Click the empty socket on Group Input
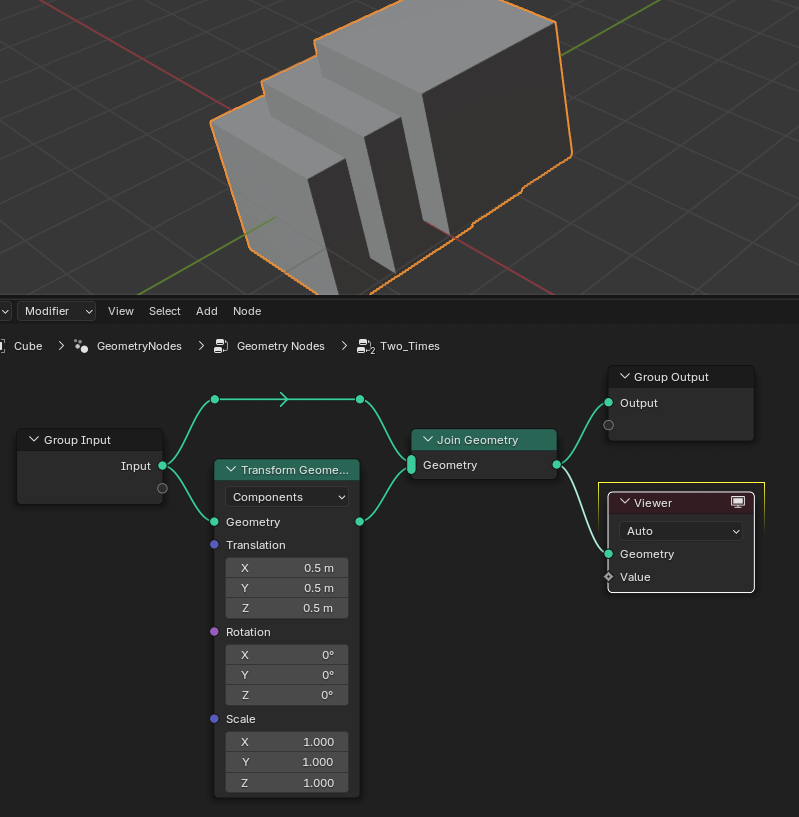This screenshot has height=817, width=799. pos(163,488)
